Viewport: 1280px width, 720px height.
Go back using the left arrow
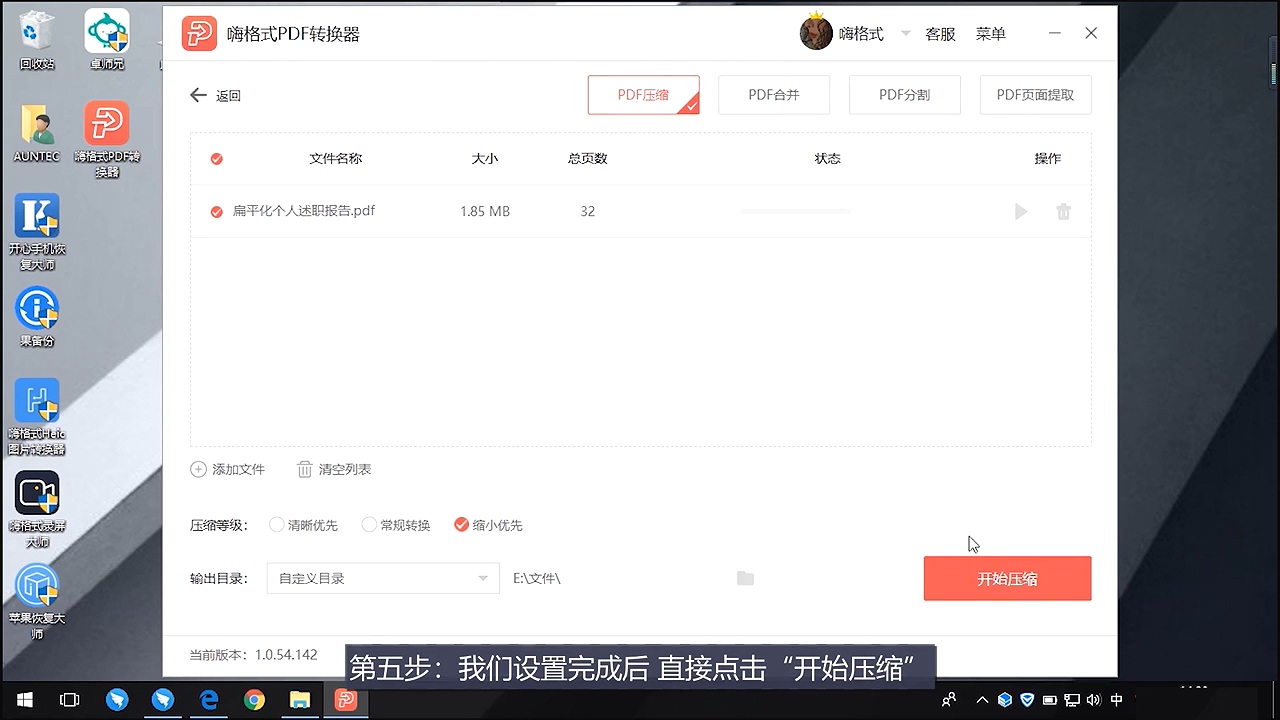[x=198, y=94]
